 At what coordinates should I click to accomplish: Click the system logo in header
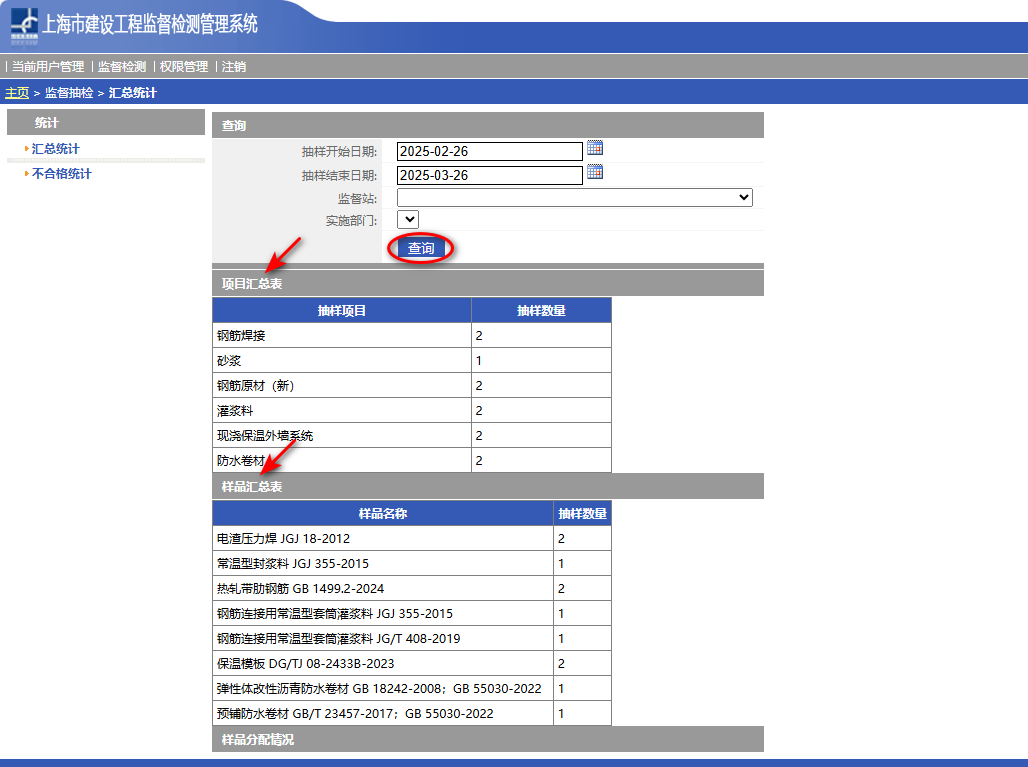(26, 26)
